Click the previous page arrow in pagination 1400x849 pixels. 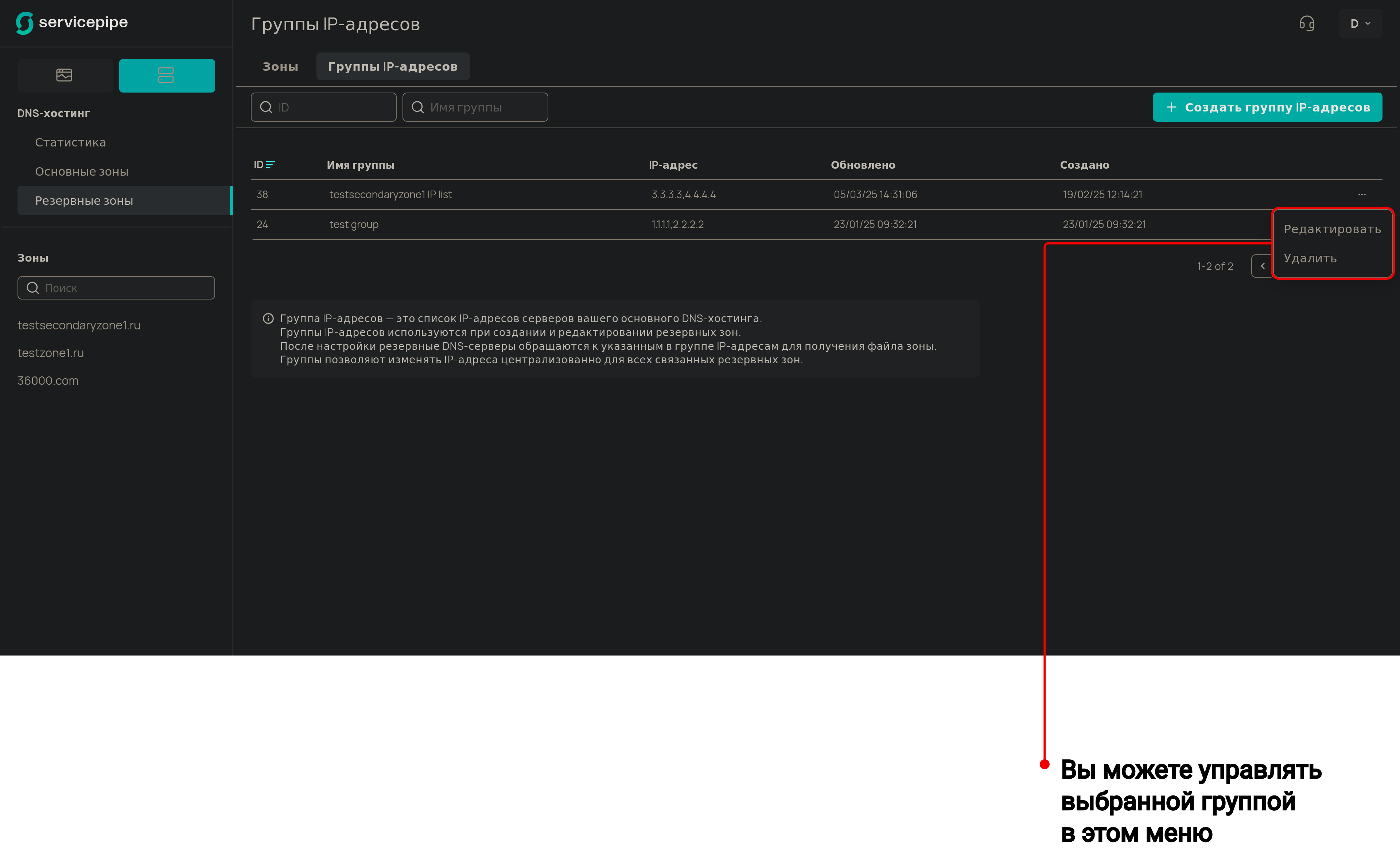click(1262, 266)
